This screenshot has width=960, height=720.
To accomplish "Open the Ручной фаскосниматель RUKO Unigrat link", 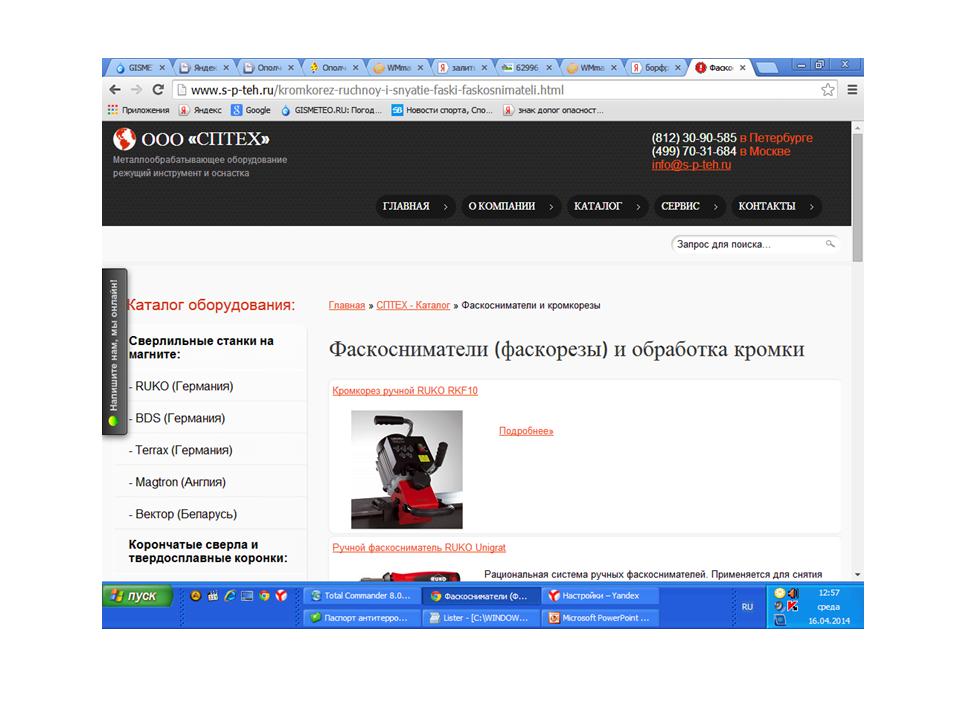I will [419, 547].
